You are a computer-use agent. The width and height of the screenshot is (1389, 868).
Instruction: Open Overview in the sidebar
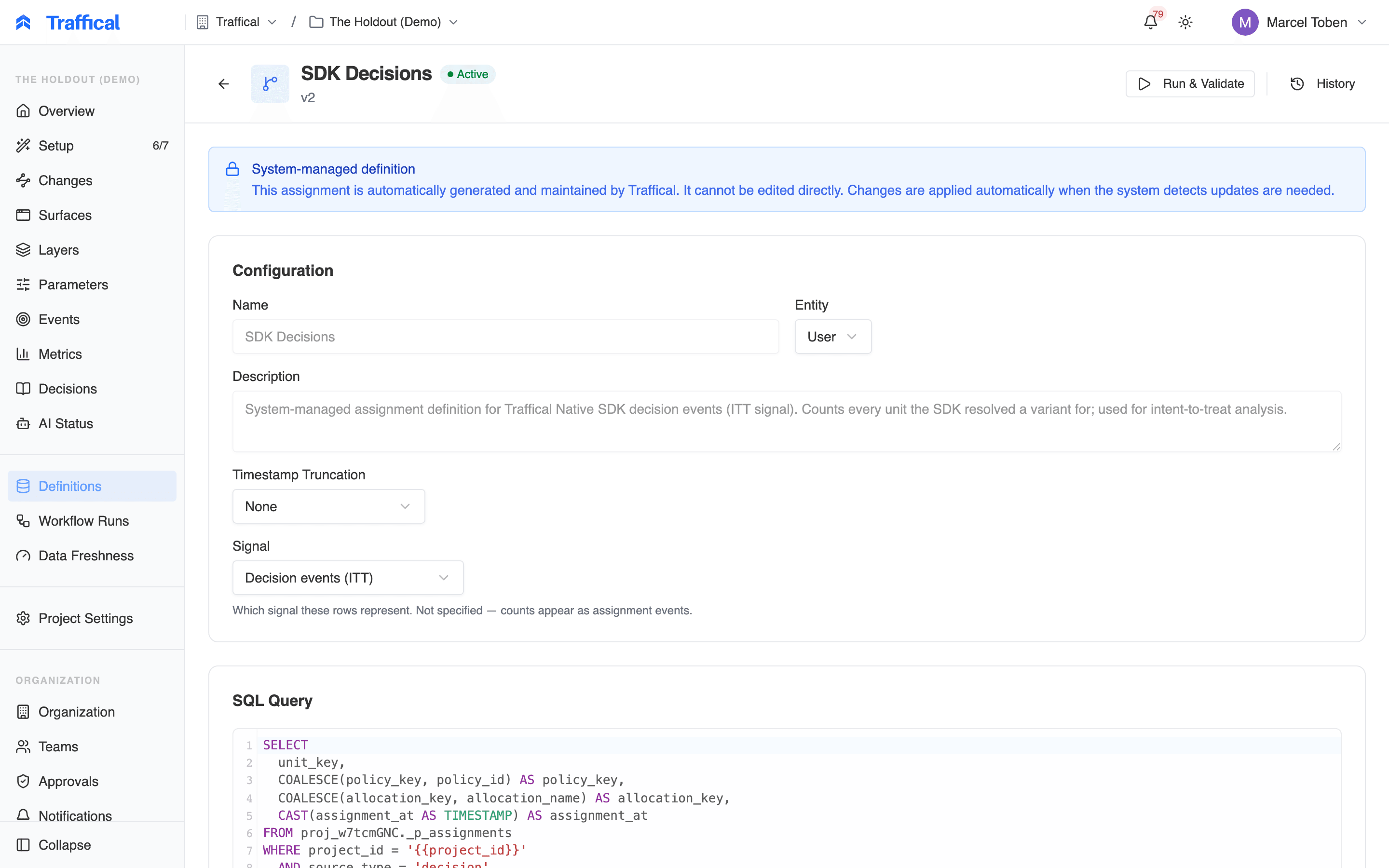coord(92,111)
